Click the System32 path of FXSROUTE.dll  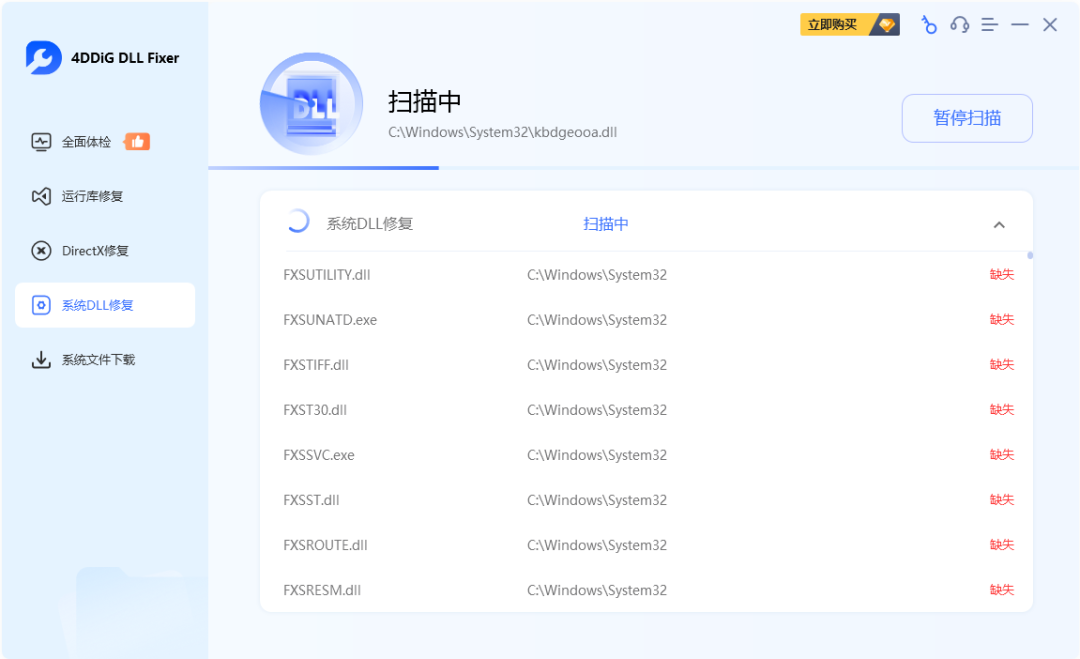597,545
